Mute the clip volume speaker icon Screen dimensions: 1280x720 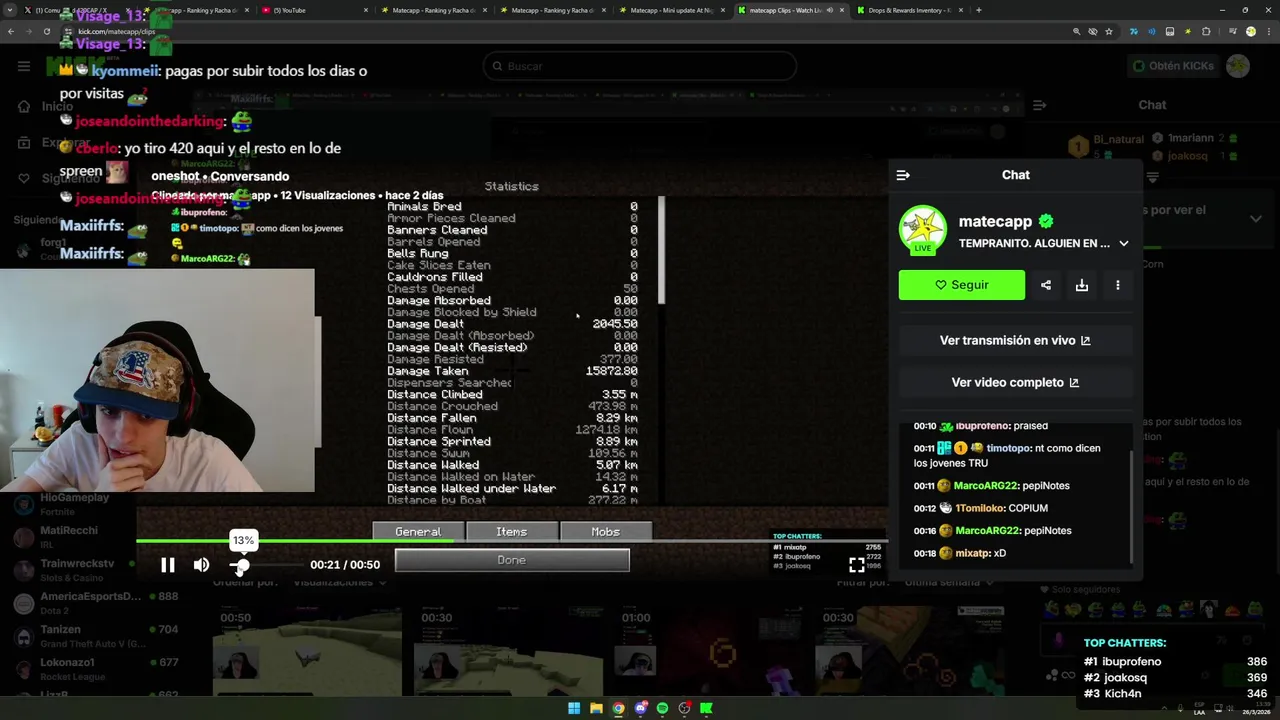coord(201,565)
